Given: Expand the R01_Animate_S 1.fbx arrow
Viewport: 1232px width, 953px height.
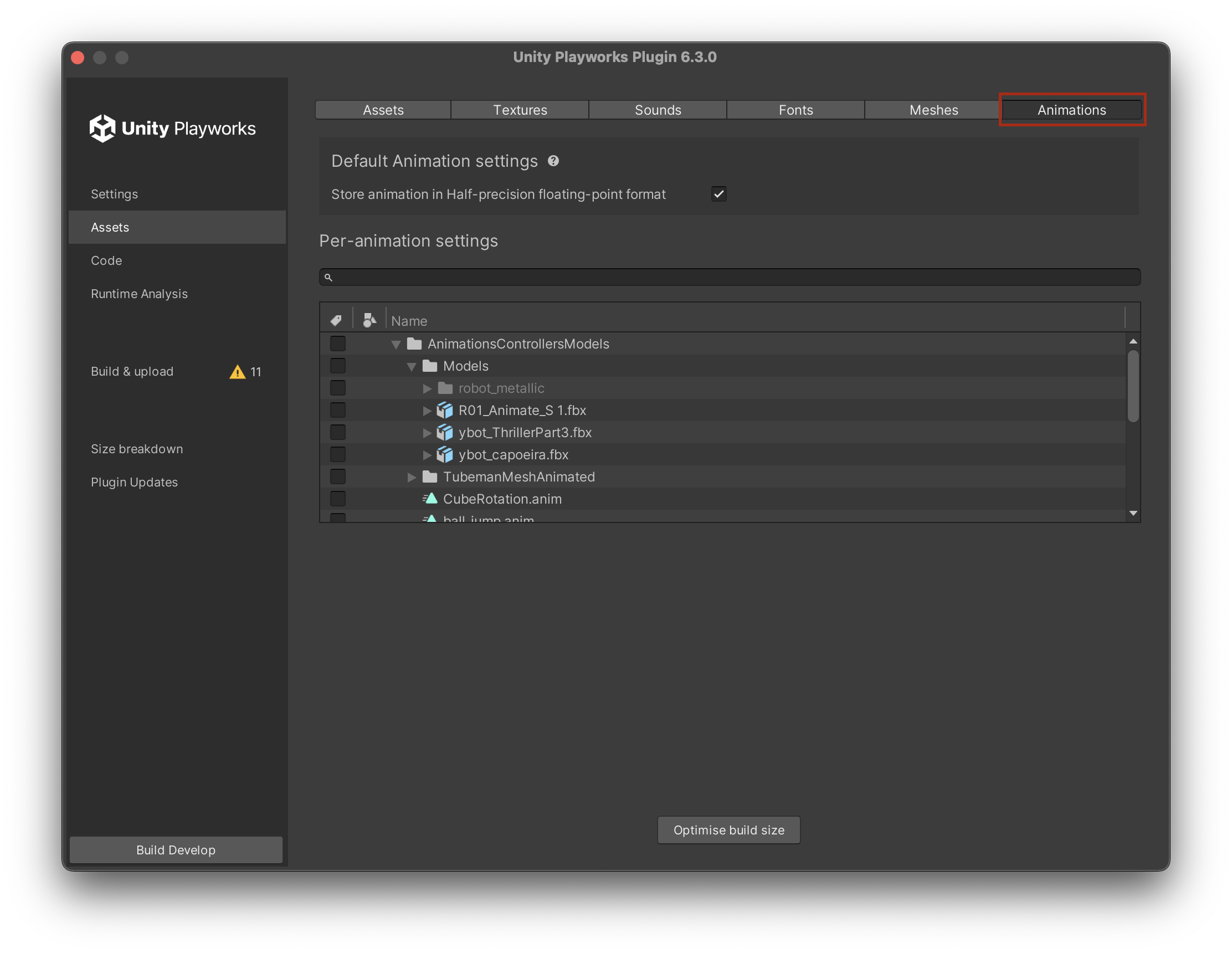Looking at the screenshot, I should pos(427,411).
